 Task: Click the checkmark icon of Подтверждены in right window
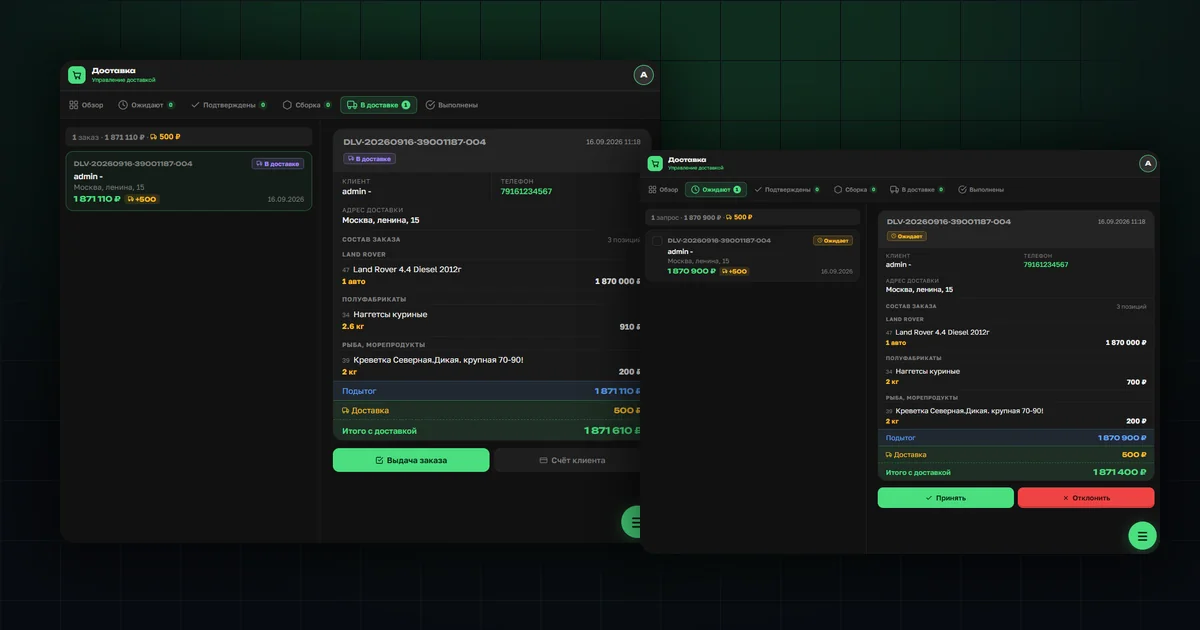click(x=758, y=189)
